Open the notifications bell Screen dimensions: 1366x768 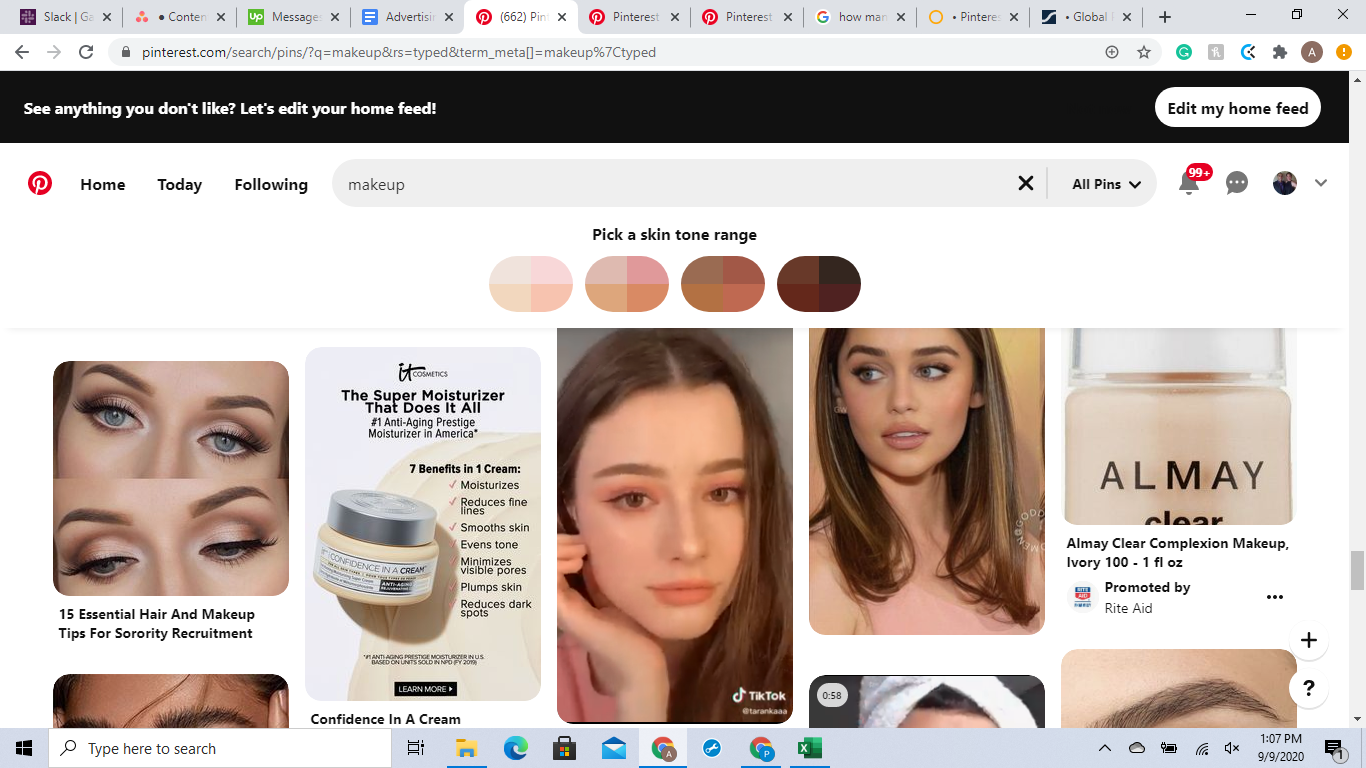[1189, 183]
